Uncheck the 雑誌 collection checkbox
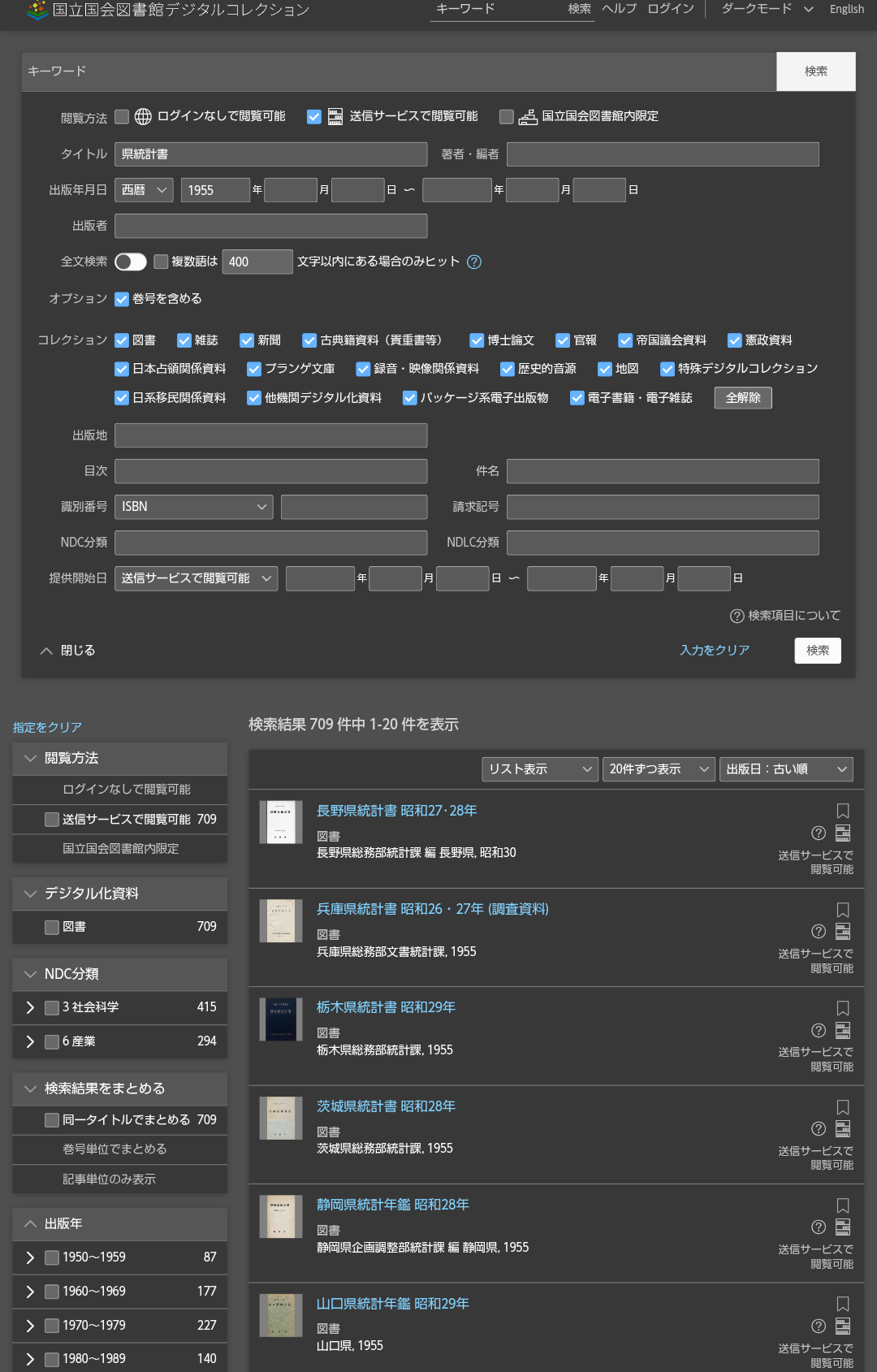 [x=184, y=340]
